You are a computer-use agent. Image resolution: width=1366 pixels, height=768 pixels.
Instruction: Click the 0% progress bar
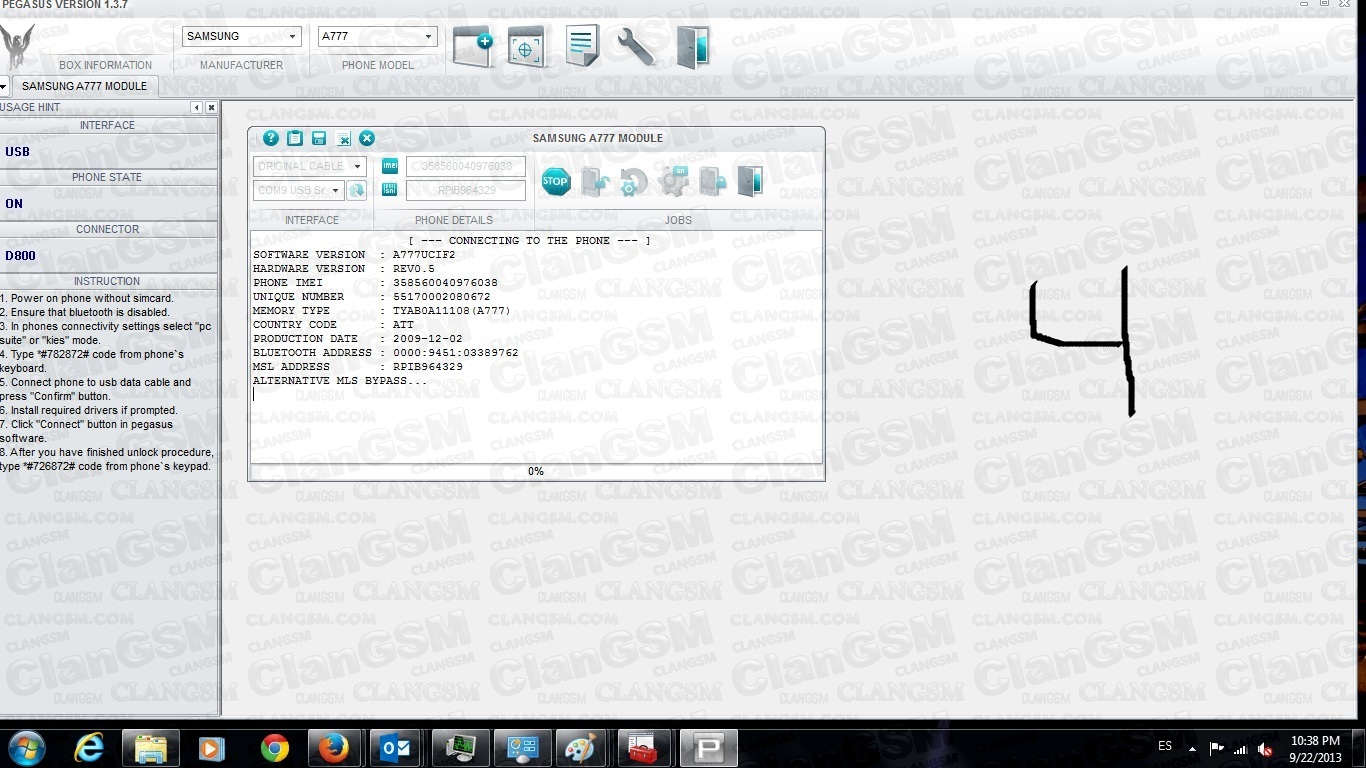point(536,471)
